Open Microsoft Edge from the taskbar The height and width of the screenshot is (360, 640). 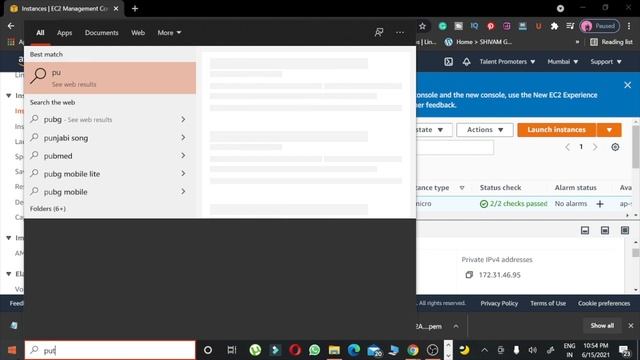(x=354, y=350)
